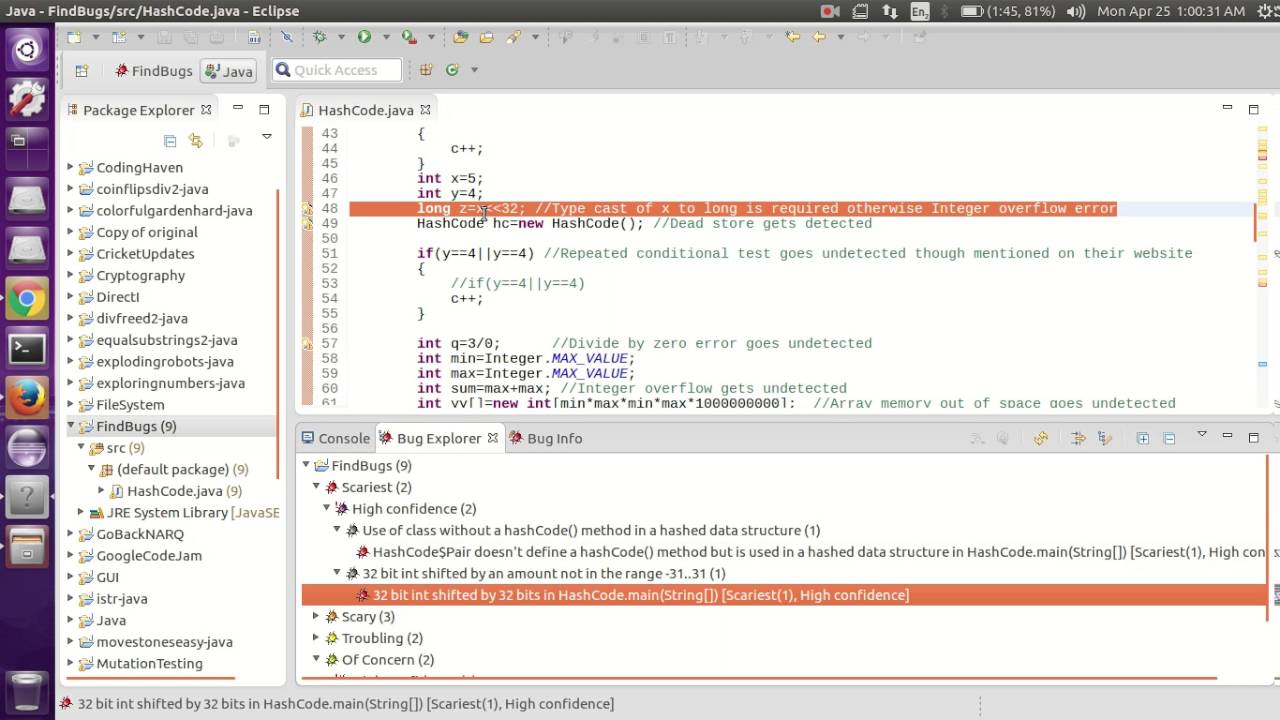Click the Bug Explorer grouping/tree icon
The height and width of the screenshot is (720, 1280).
tap(1105, 438)
